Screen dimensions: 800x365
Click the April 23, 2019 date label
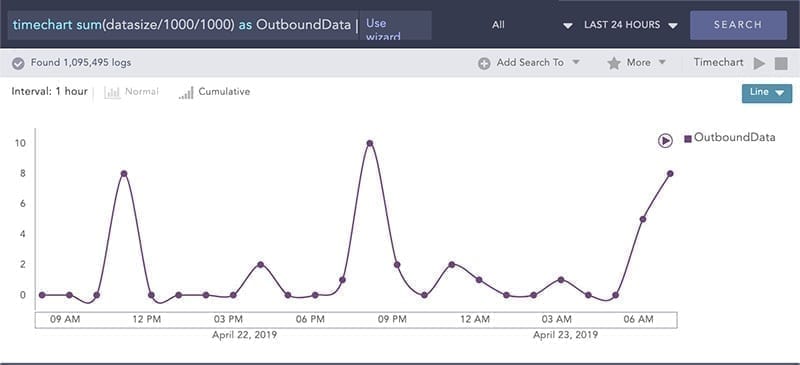[565, 335]
